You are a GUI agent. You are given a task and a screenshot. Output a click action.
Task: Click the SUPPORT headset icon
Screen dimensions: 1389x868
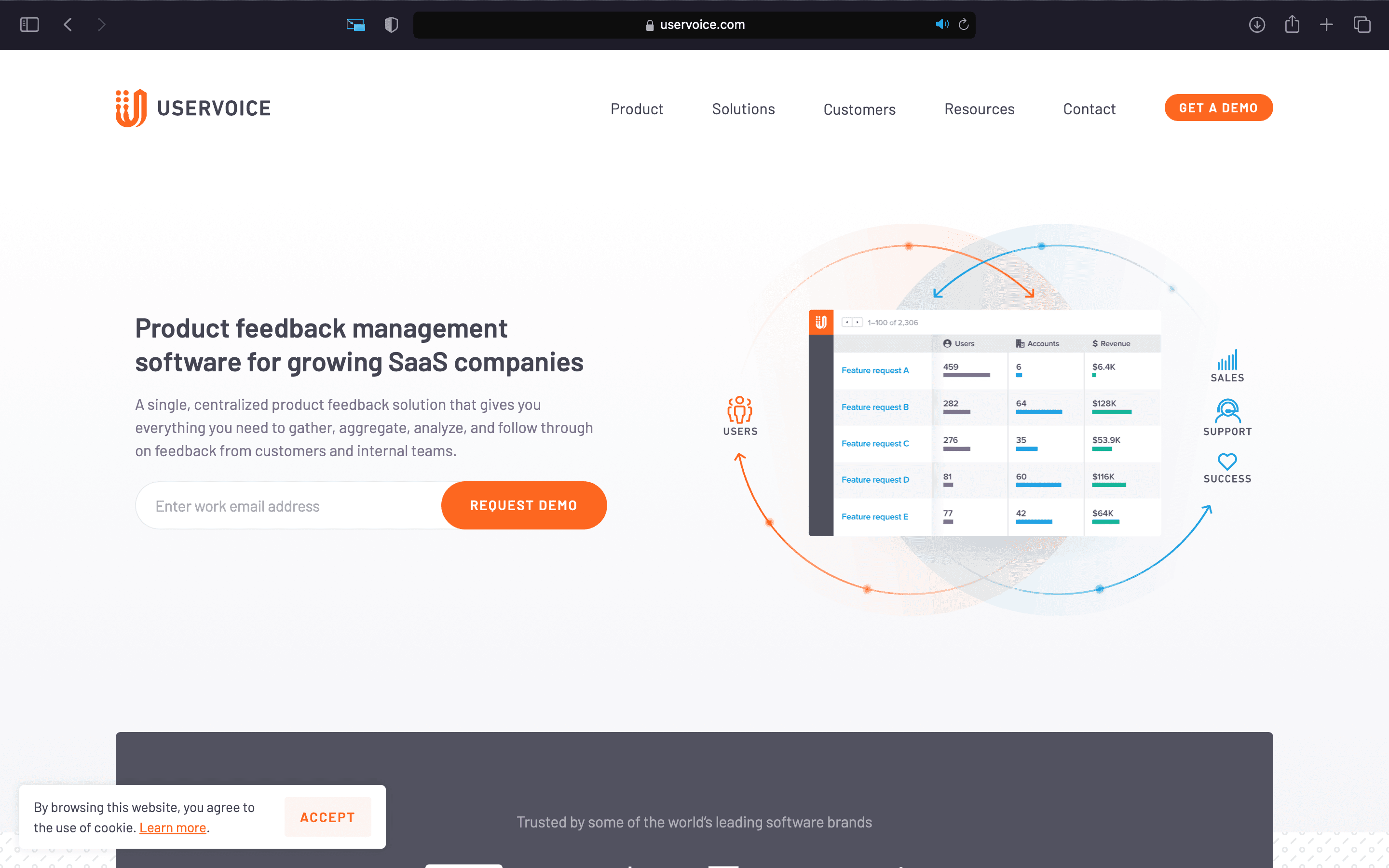(x=1228, y=411)
